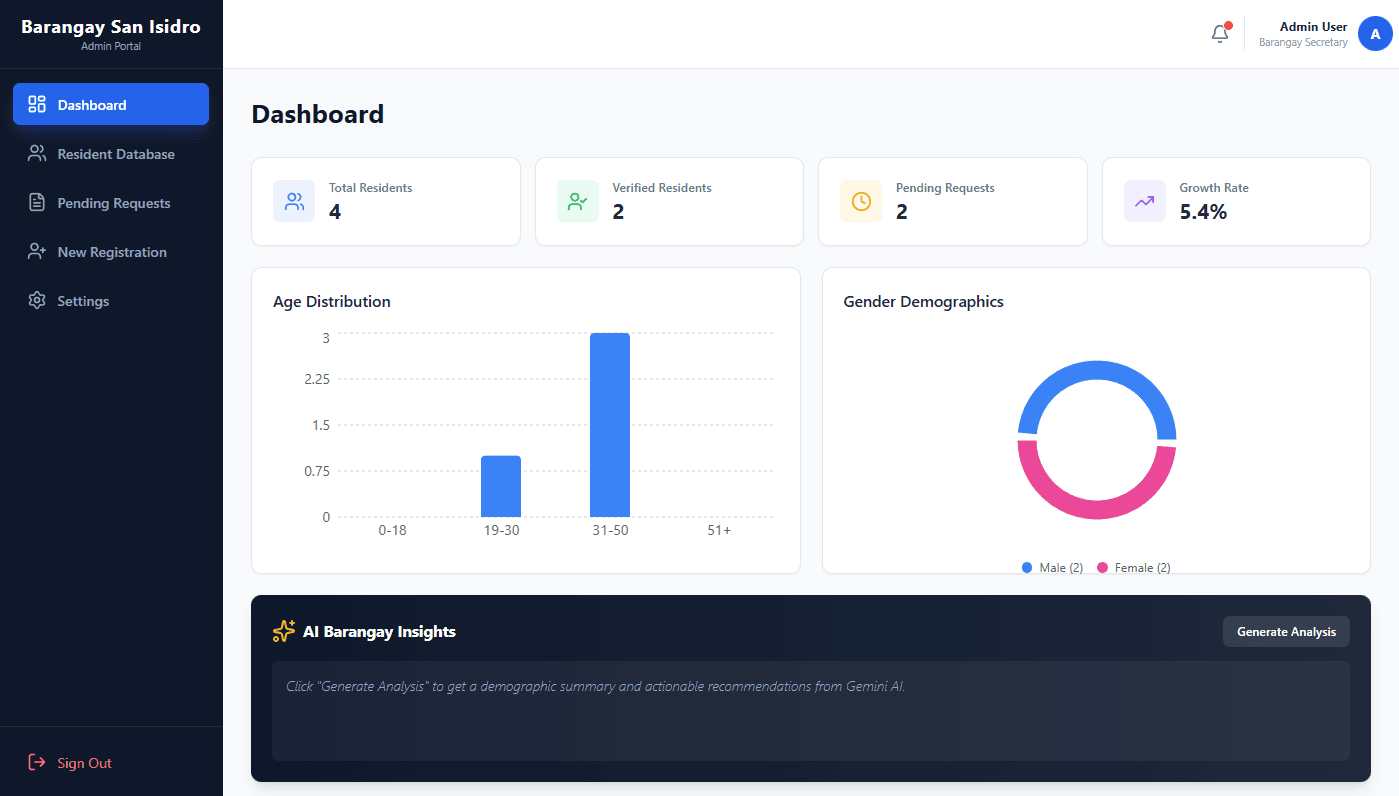Screen dimensions: 1399x796
Task: Go to Resident Database
Action: 111,153
